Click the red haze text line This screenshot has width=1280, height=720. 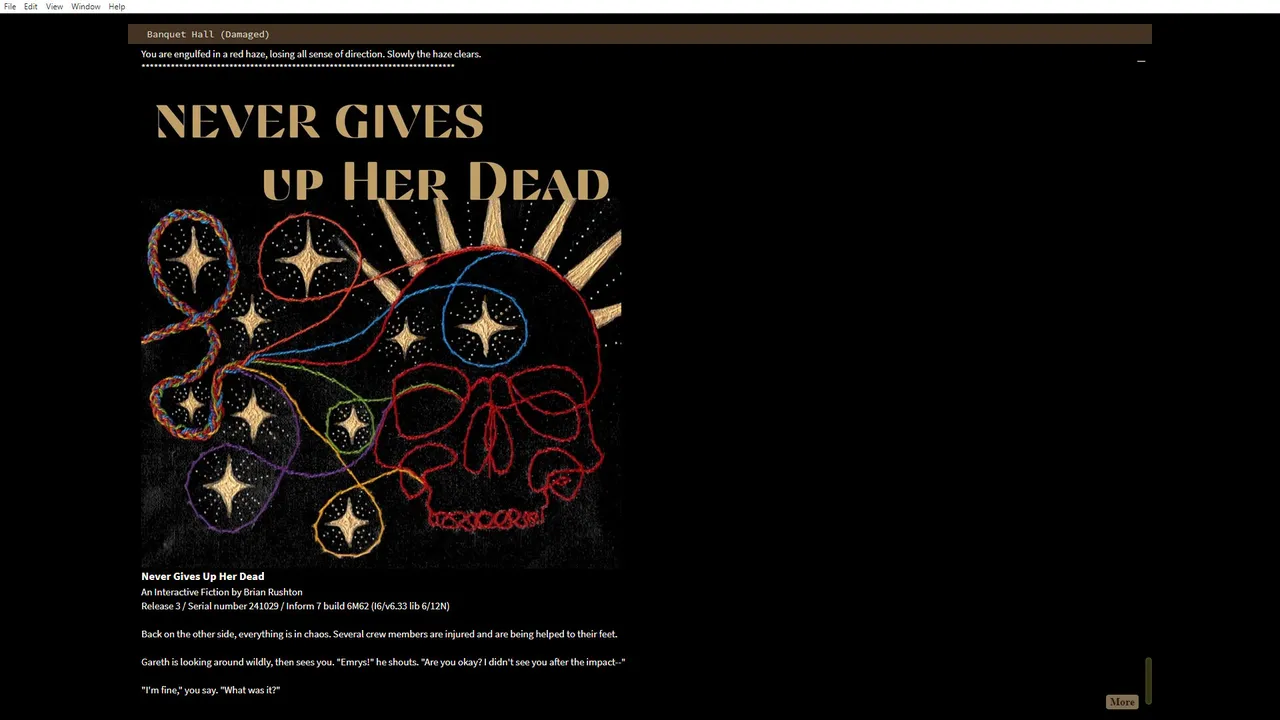[x=311, y=54]
